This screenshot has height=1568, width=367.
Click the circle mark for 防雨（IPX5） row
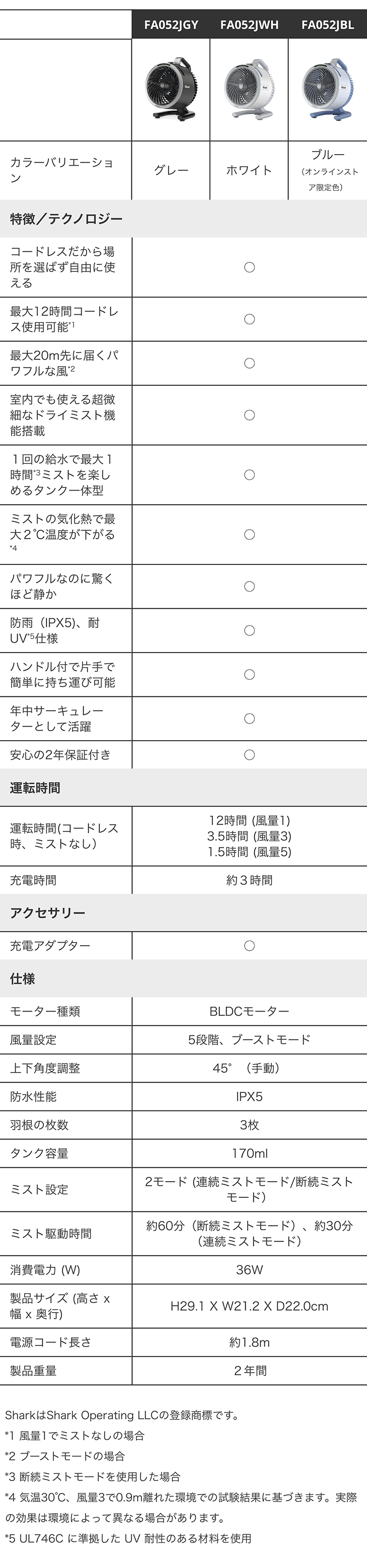(250, 630)
